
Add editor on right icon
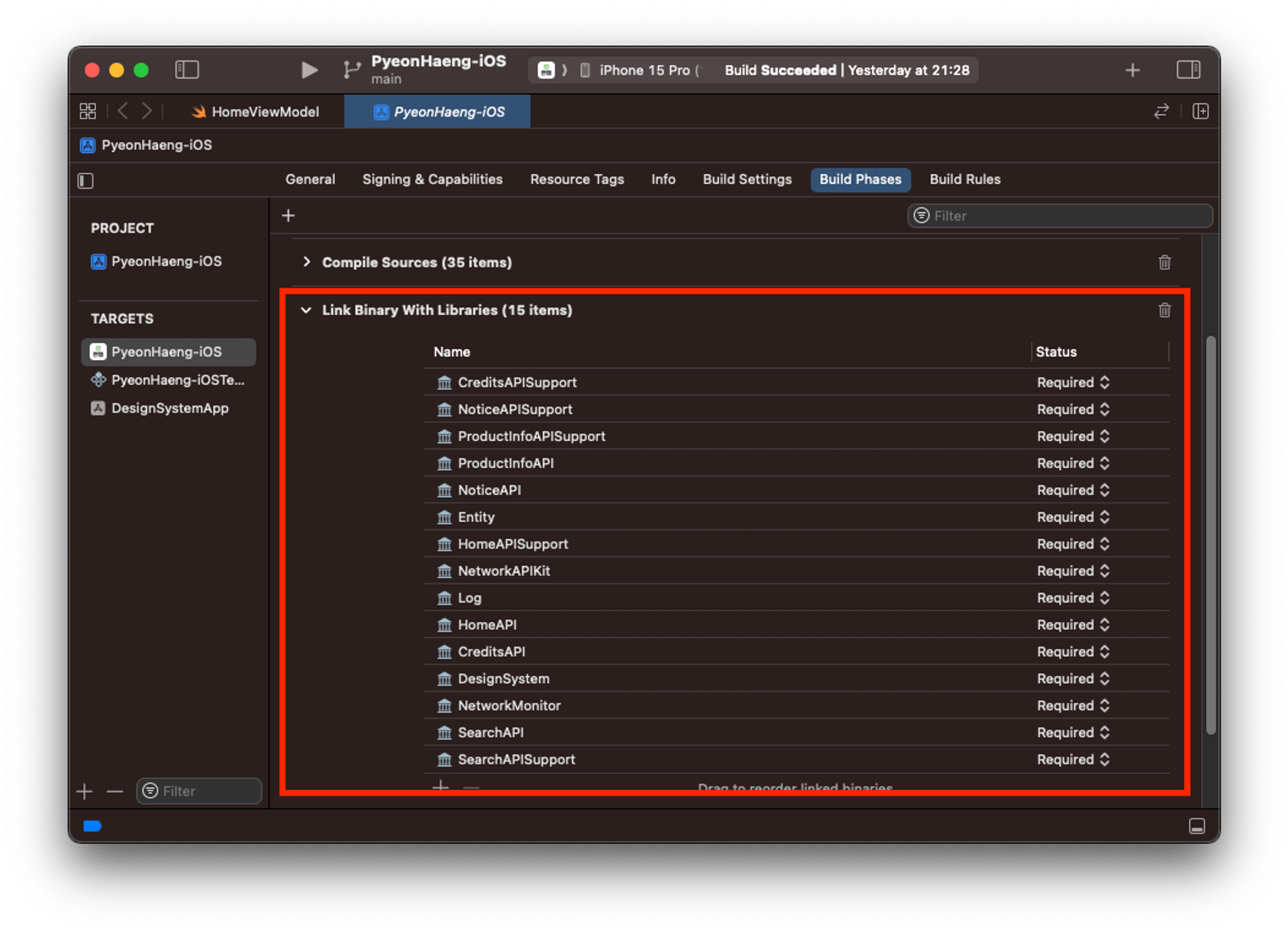pyautogui.click(x=1200, y=111)
